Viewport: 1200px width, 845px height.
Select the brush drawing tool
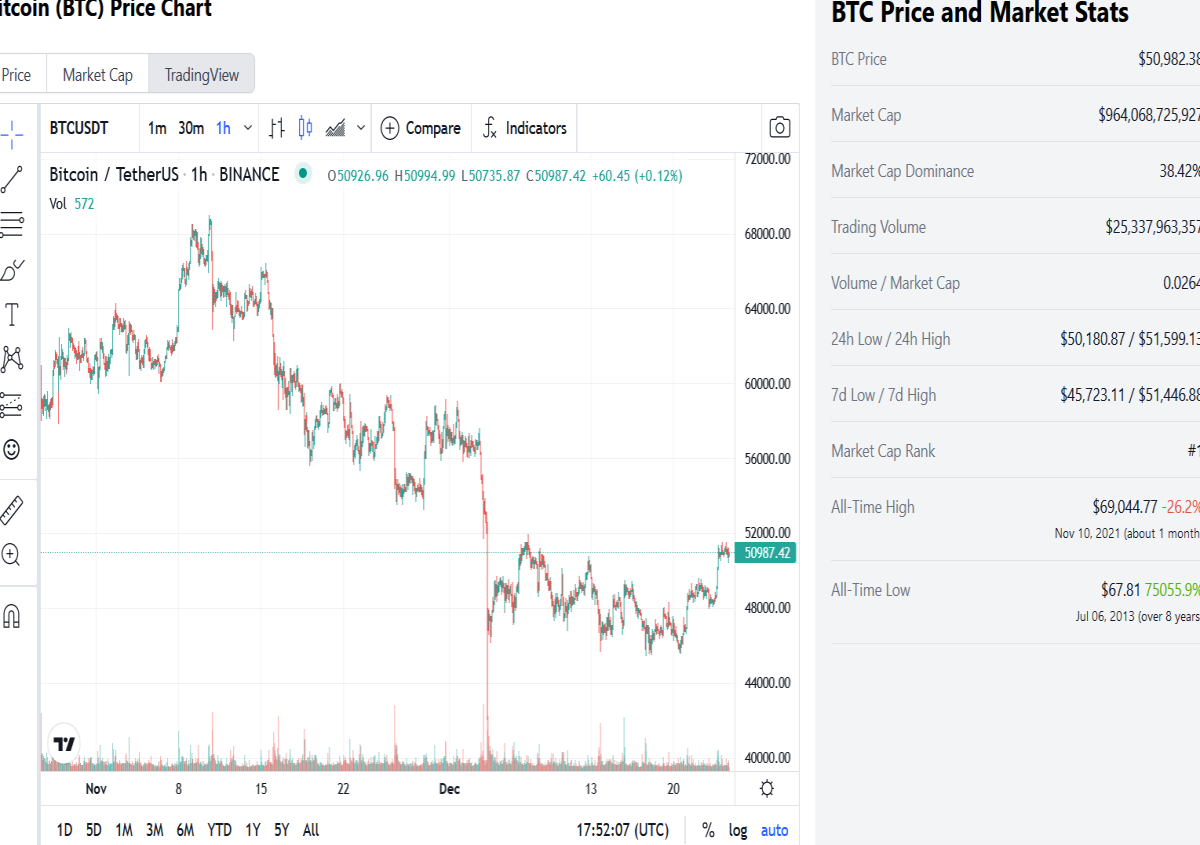pos(12,270)
